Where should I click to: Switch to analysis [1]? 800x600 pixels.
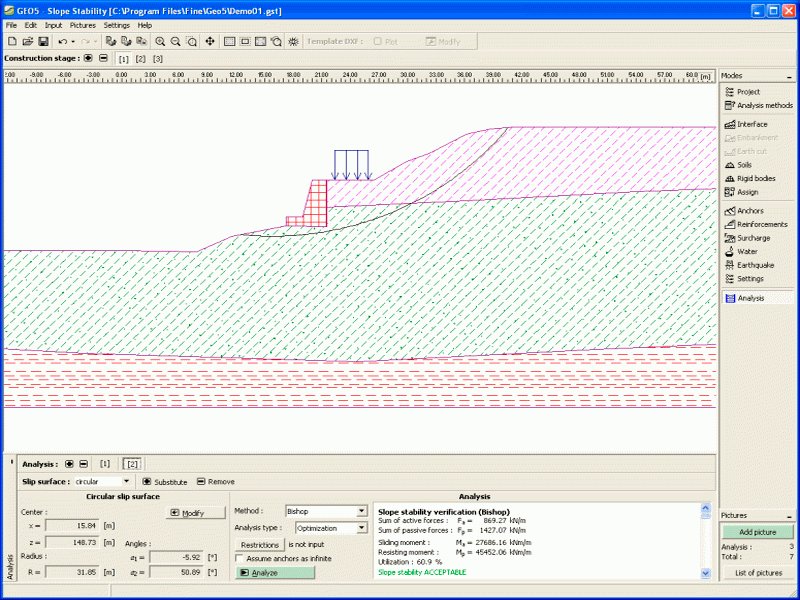105,464
